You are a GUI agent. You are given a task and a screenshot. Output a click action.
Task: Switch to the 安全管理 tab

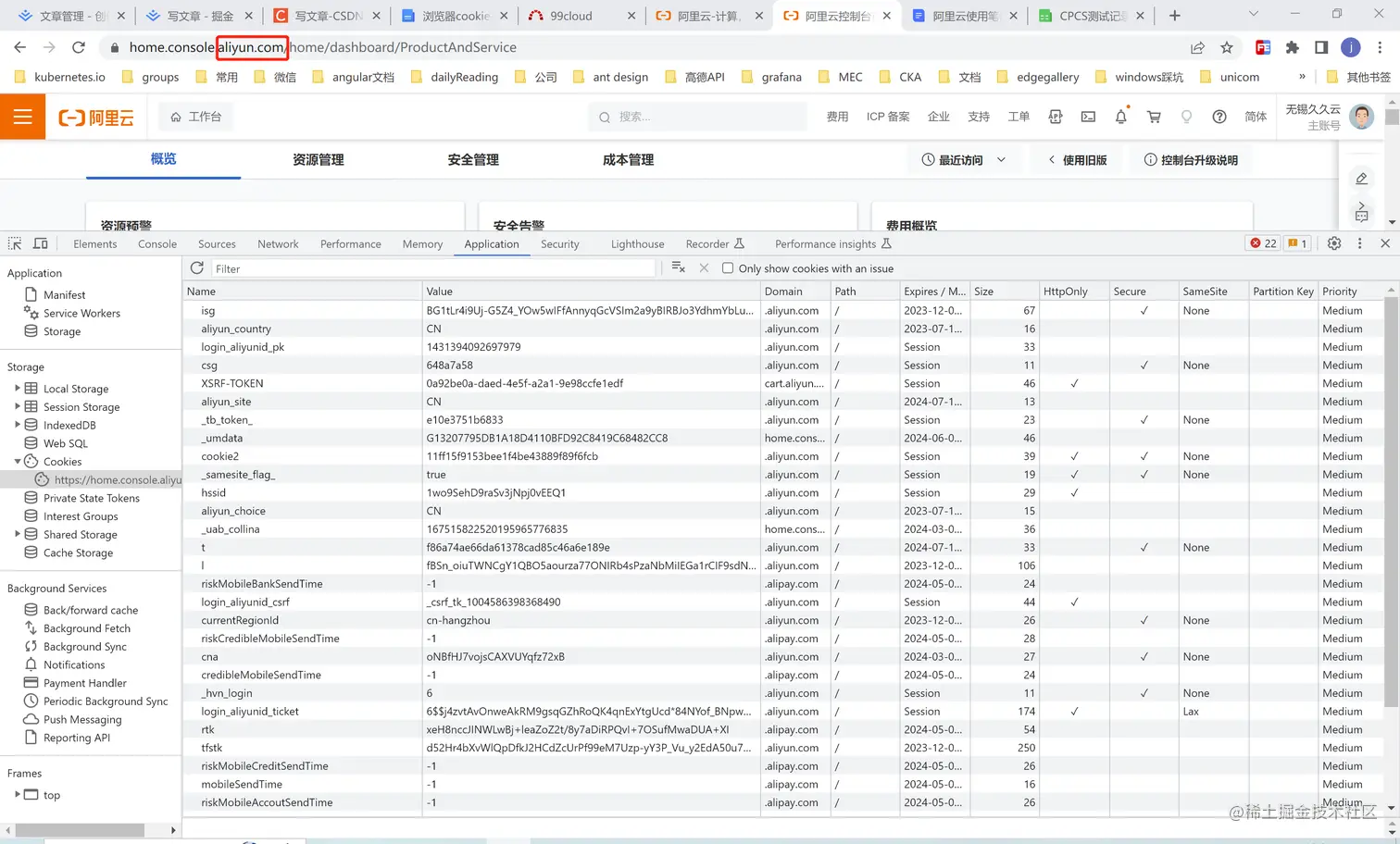coord(473,160)
